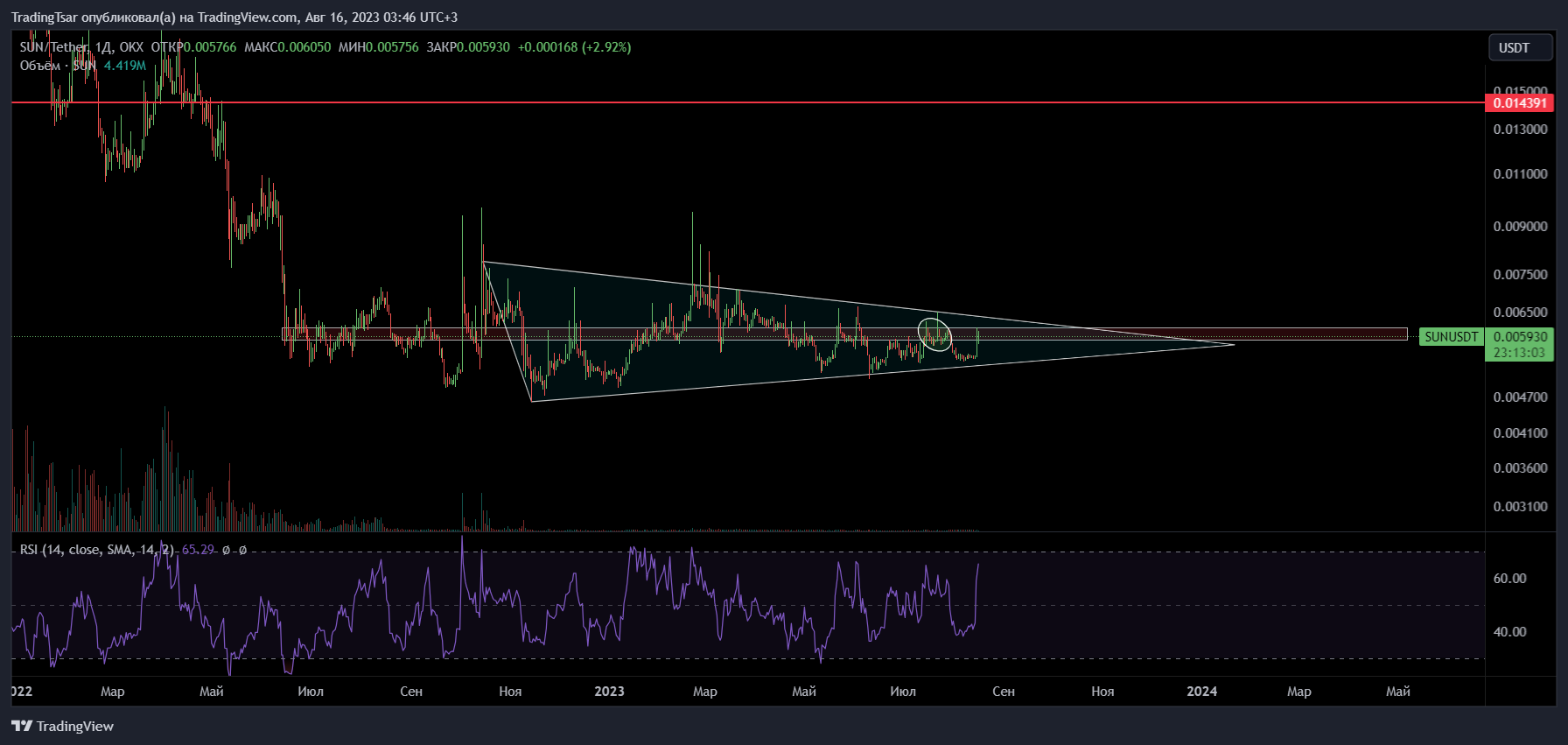The width and height of the screenshot is (1568, 745).
Task: Click the countdown timer 23:13:03
Action: (1520, 353)
